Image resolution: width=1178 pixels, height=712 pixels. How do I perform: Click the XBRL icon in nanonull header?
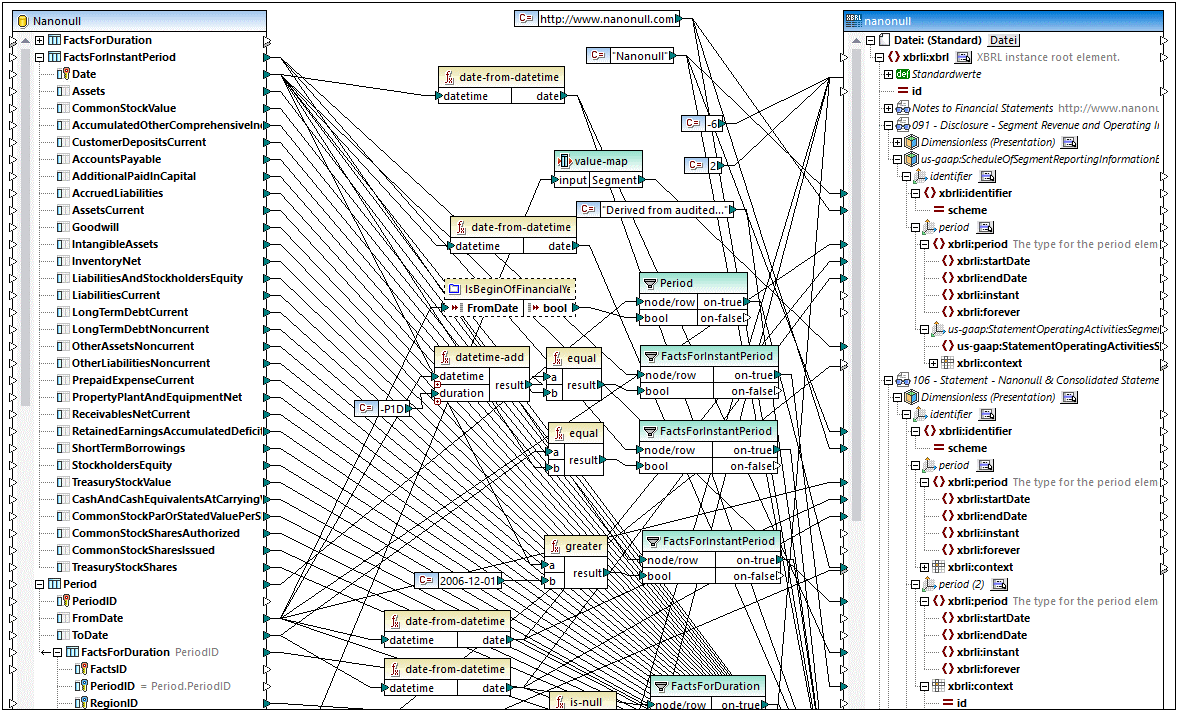(853, 20)
